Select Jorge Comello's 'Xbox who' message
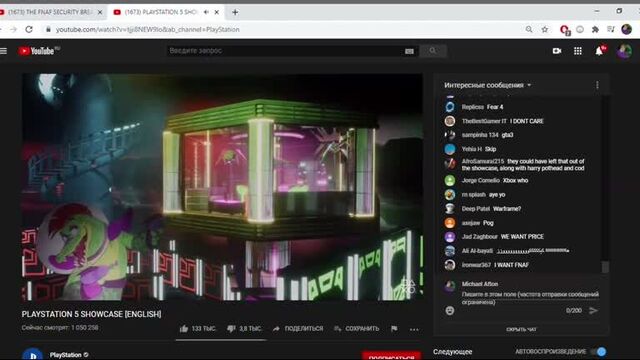Screen dimensions: 640x360 click(x=515, y=180)
